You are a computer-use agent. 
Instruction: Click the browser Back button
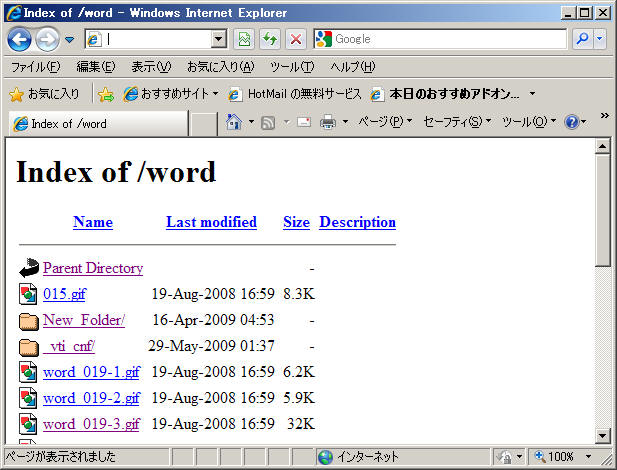pyautogui.click(x=19, y=39)
